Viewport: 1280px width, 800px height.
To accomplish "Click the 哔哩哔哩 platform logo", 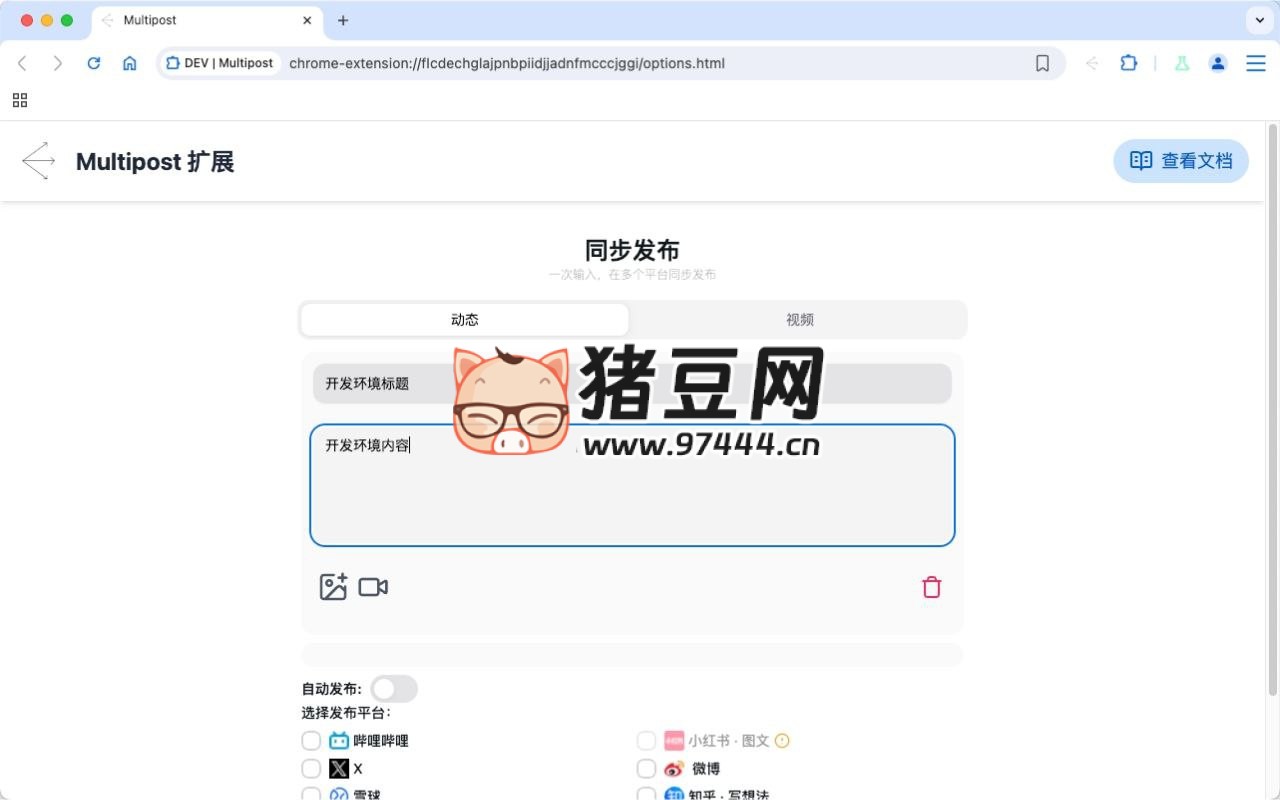I will tap(339, 741).
